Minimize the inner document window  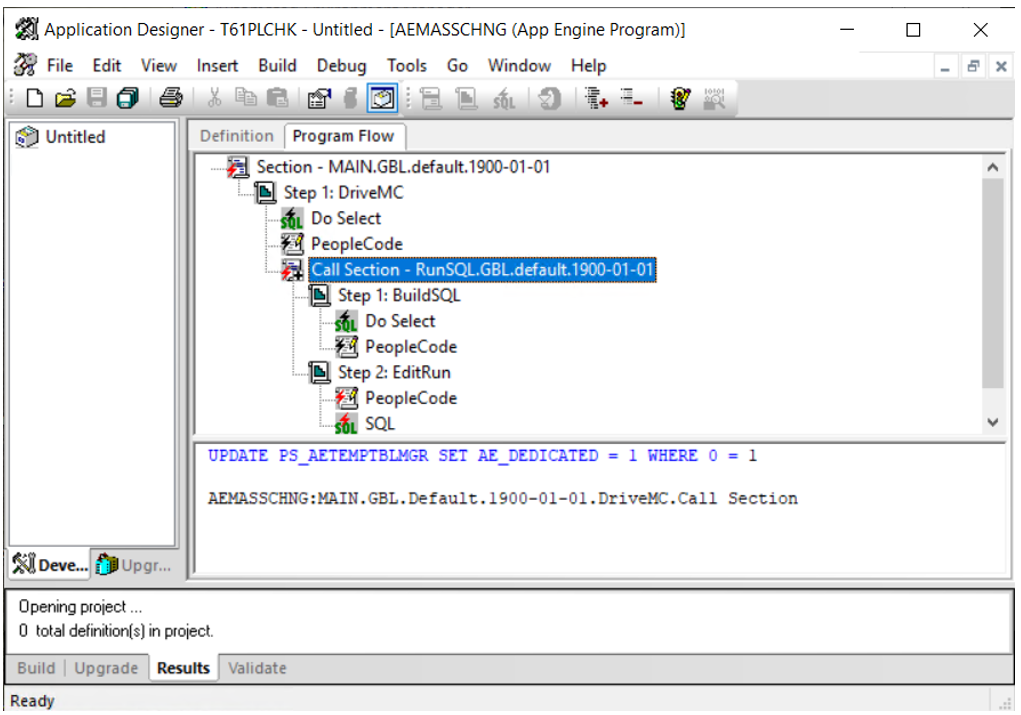click(945, 66)
